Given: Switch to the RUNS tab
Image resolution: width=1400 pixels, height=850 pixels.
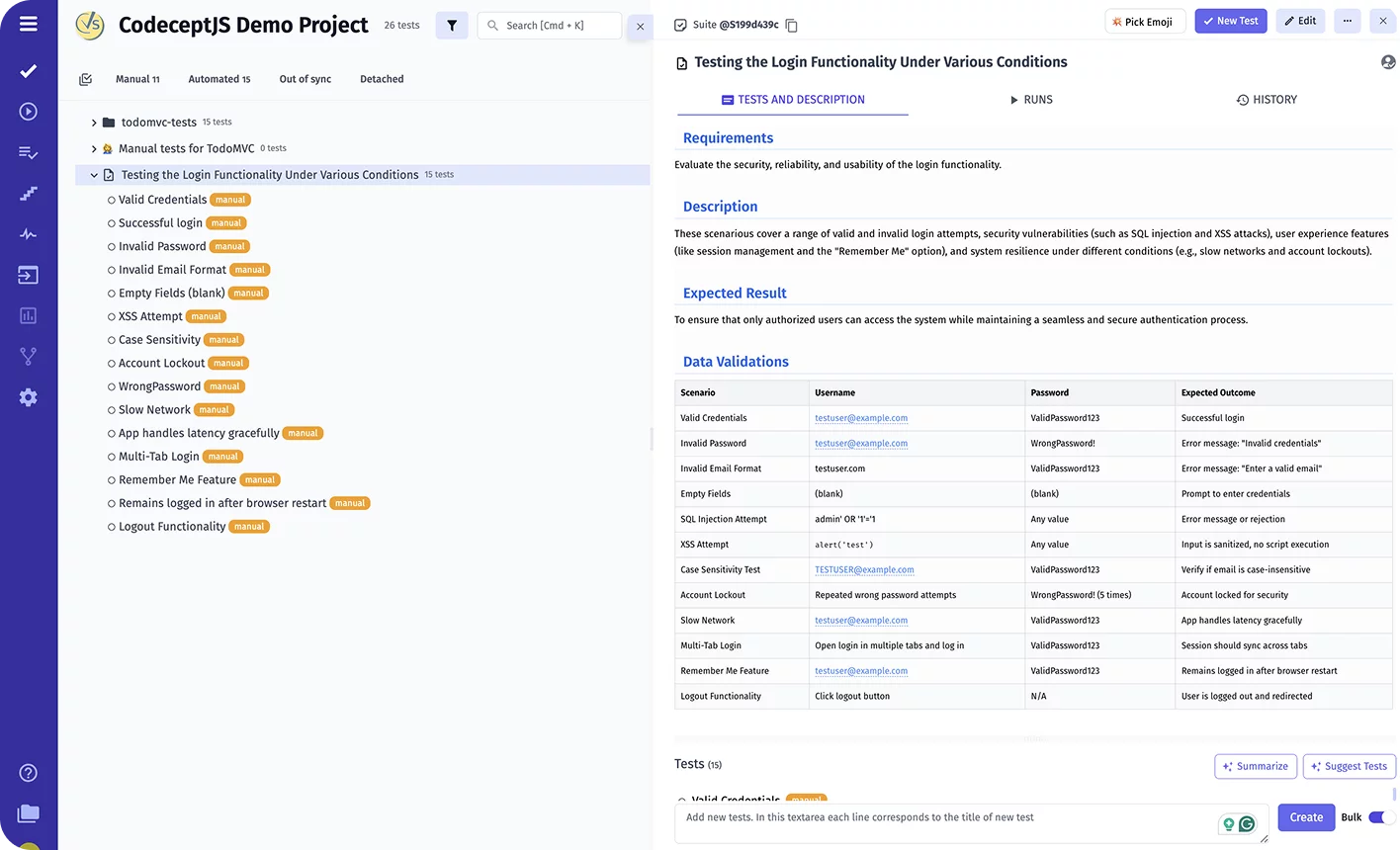Looking at the screenshot, I should point(1031,99).
